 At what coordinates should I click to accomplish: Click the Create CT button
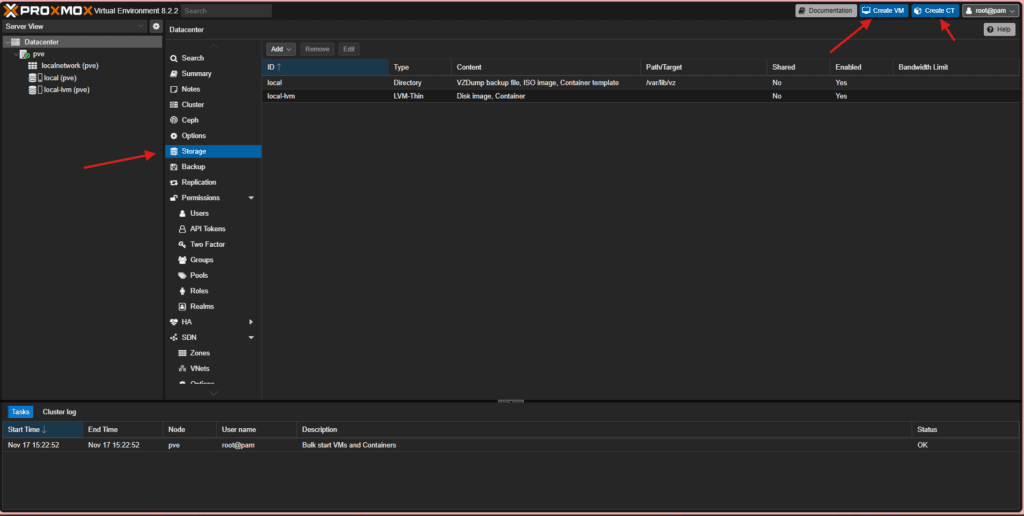point(935,10)
